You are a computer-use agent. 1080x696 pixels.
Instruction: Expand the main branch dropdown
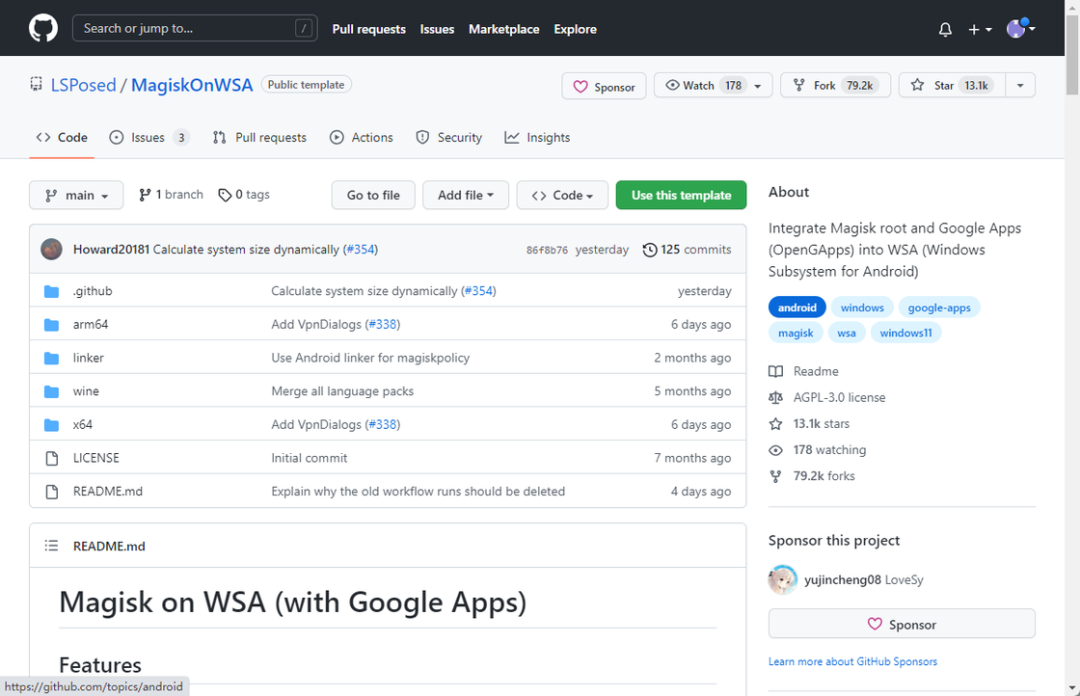[x=76, y=195]
